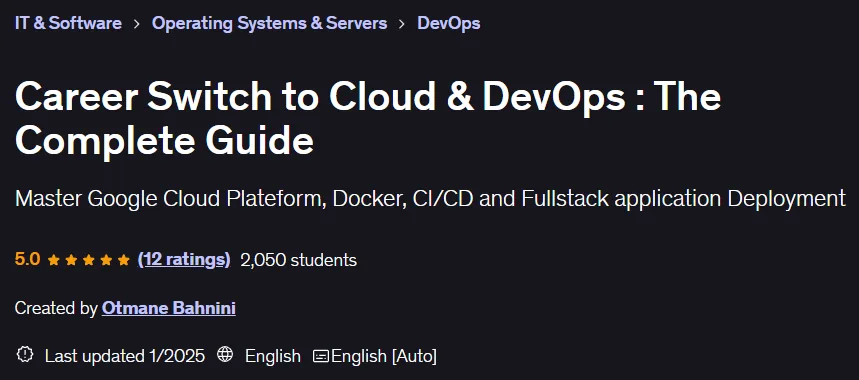
Task: Click the 'Created by' label
Action: [x=56, y=308]
